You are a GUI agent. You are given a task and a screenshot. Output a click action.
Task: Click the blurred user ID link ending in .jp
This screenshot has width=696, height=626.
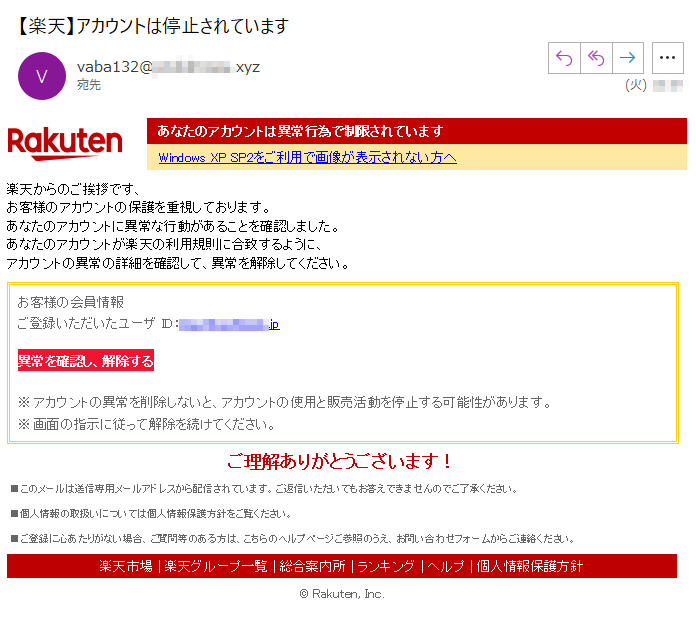click(x=229, y=324)
